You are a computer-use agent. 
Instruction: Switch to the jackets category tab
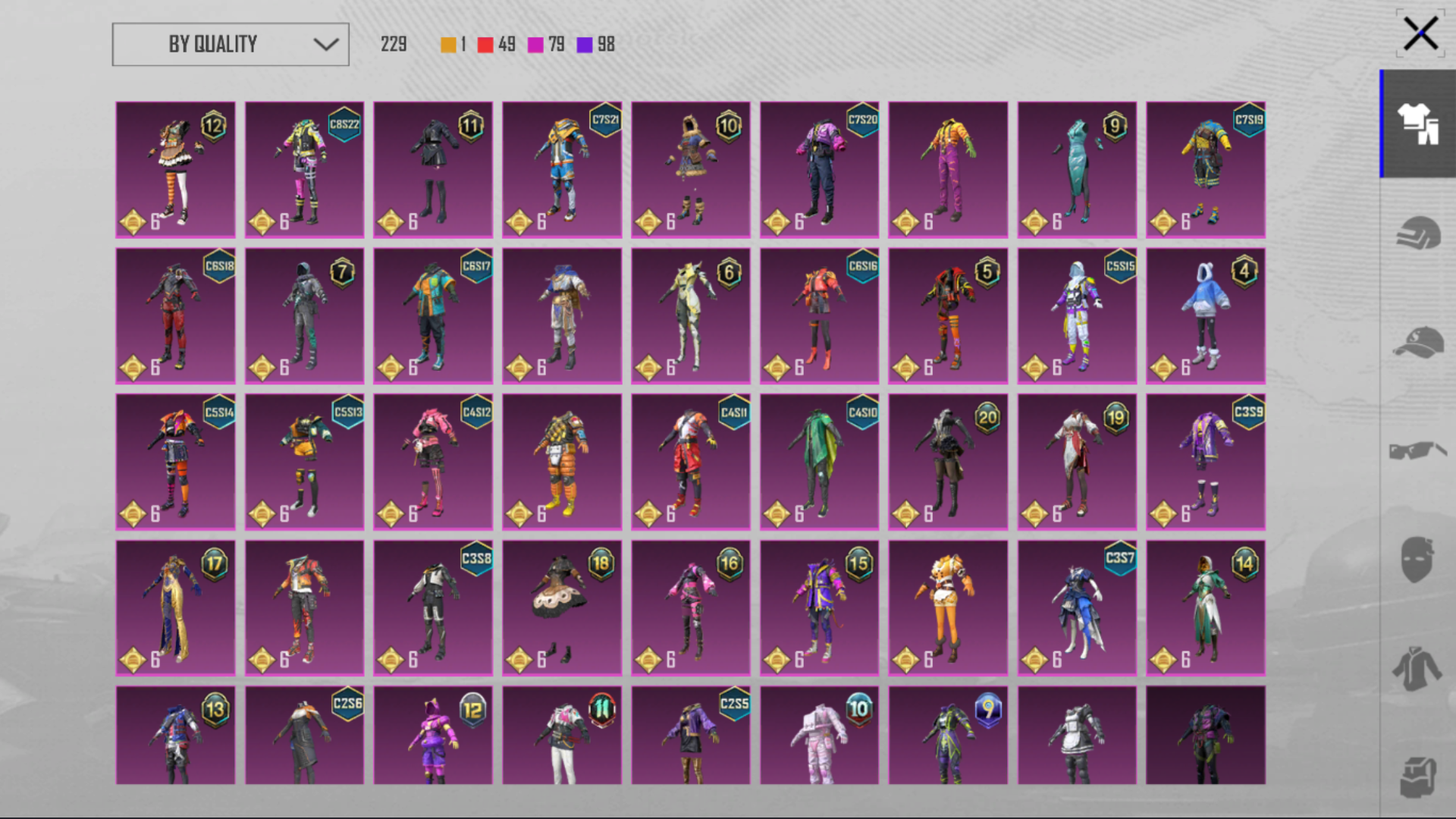pos(1418,668)
